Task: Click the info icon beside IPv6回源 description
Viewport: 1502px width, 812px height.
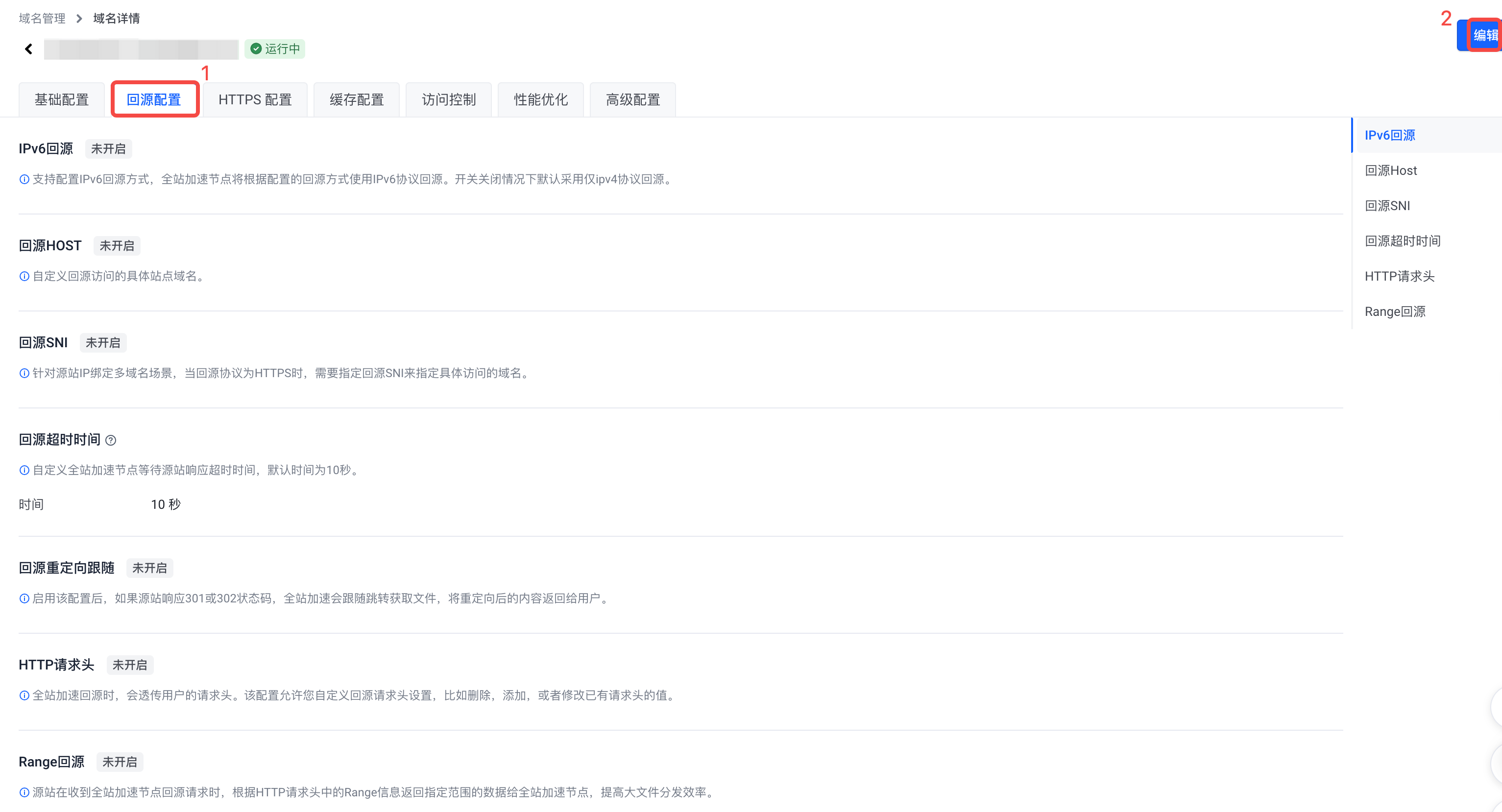Action: tap(24, 180)
